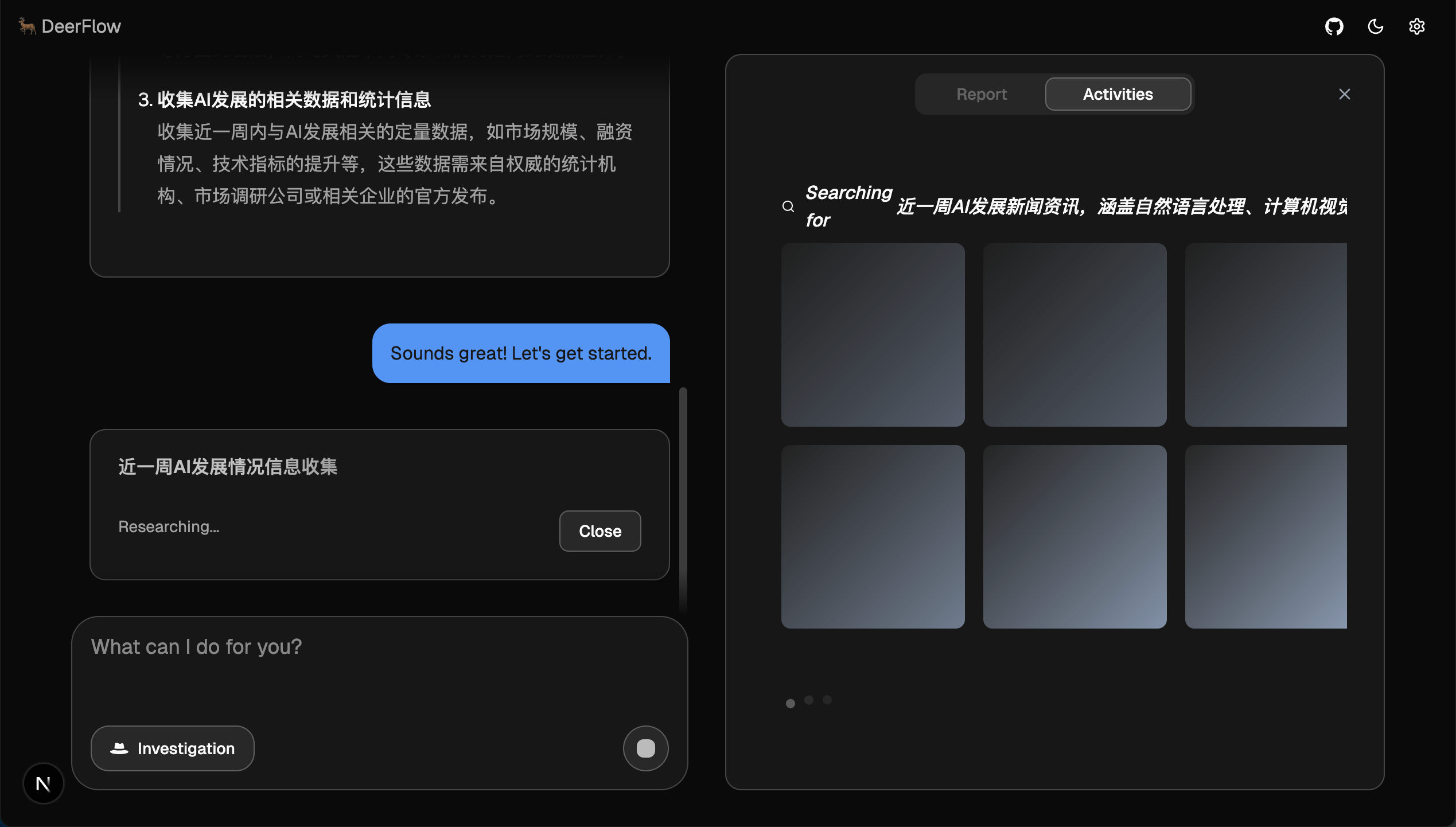Click the DeerFlow deer logo
The width and height of the screenshot is (1456, 827).
click(x=26, y=26)
